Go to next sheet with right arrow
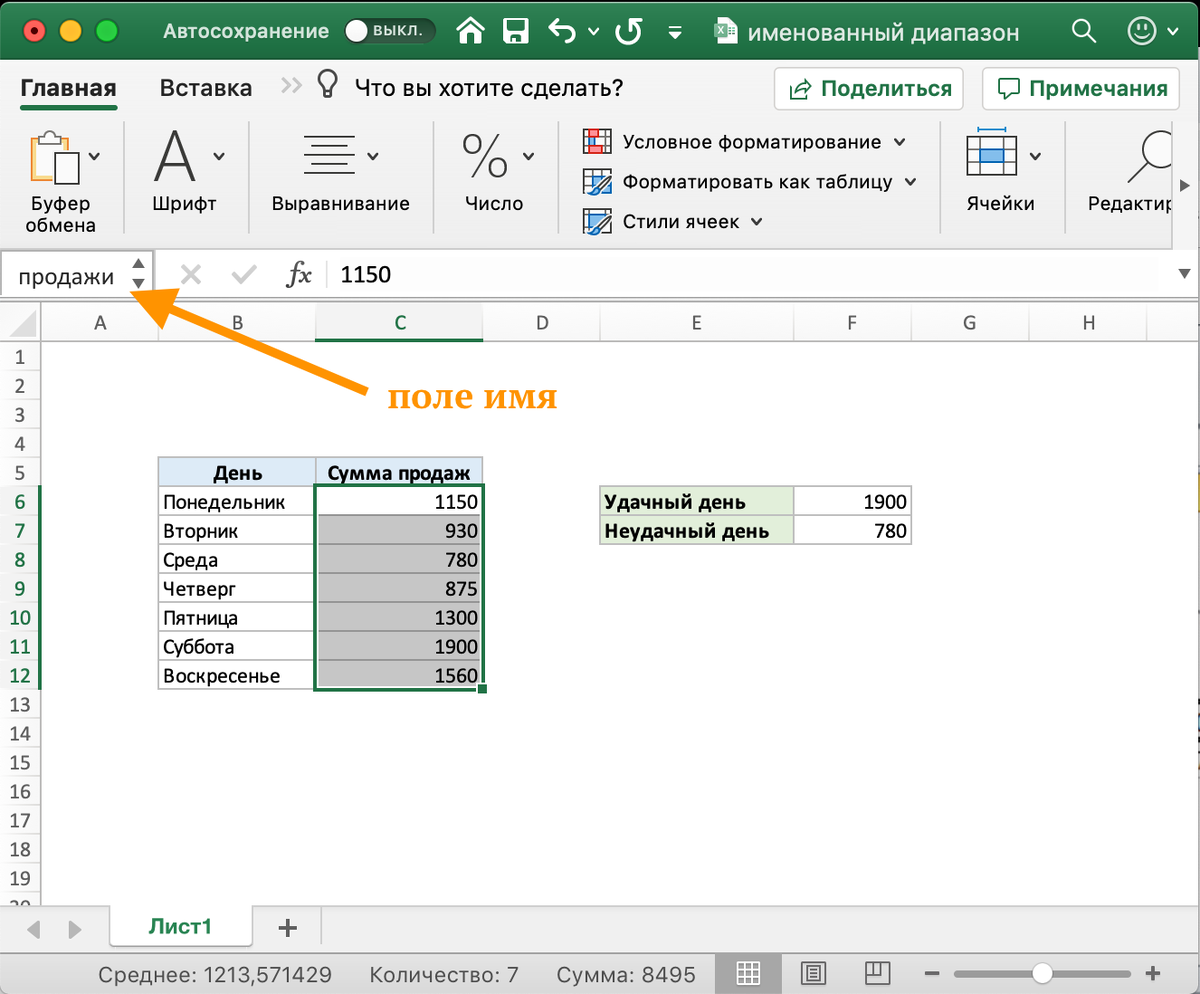Viewport: 1200px width, 994px height. click(x=75, y=929)
